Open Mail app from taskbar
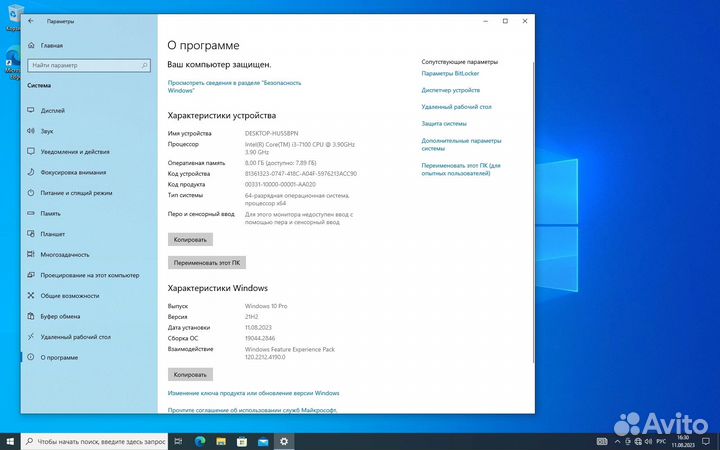 coord(263,442)
